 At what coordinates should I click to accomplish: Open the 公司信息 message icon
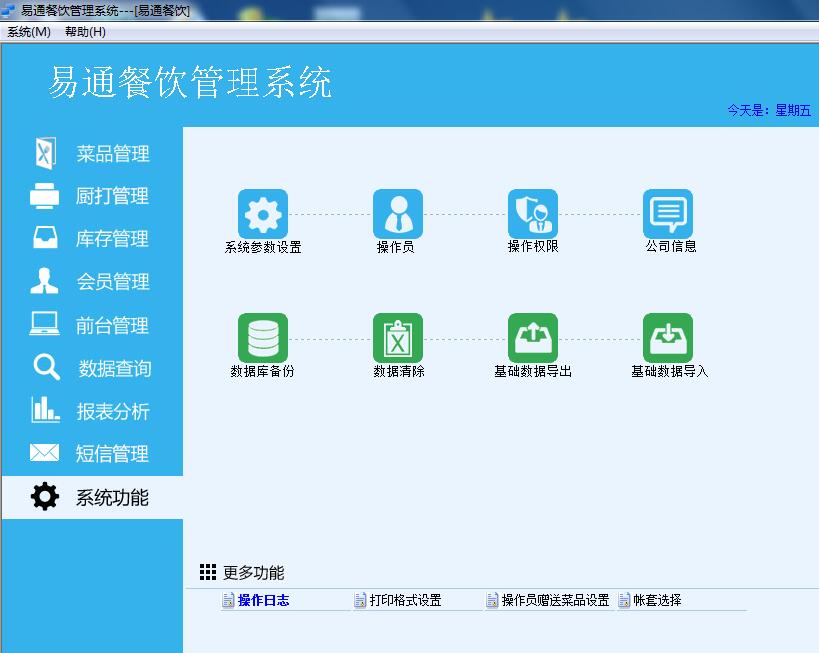tap(668, 214)
